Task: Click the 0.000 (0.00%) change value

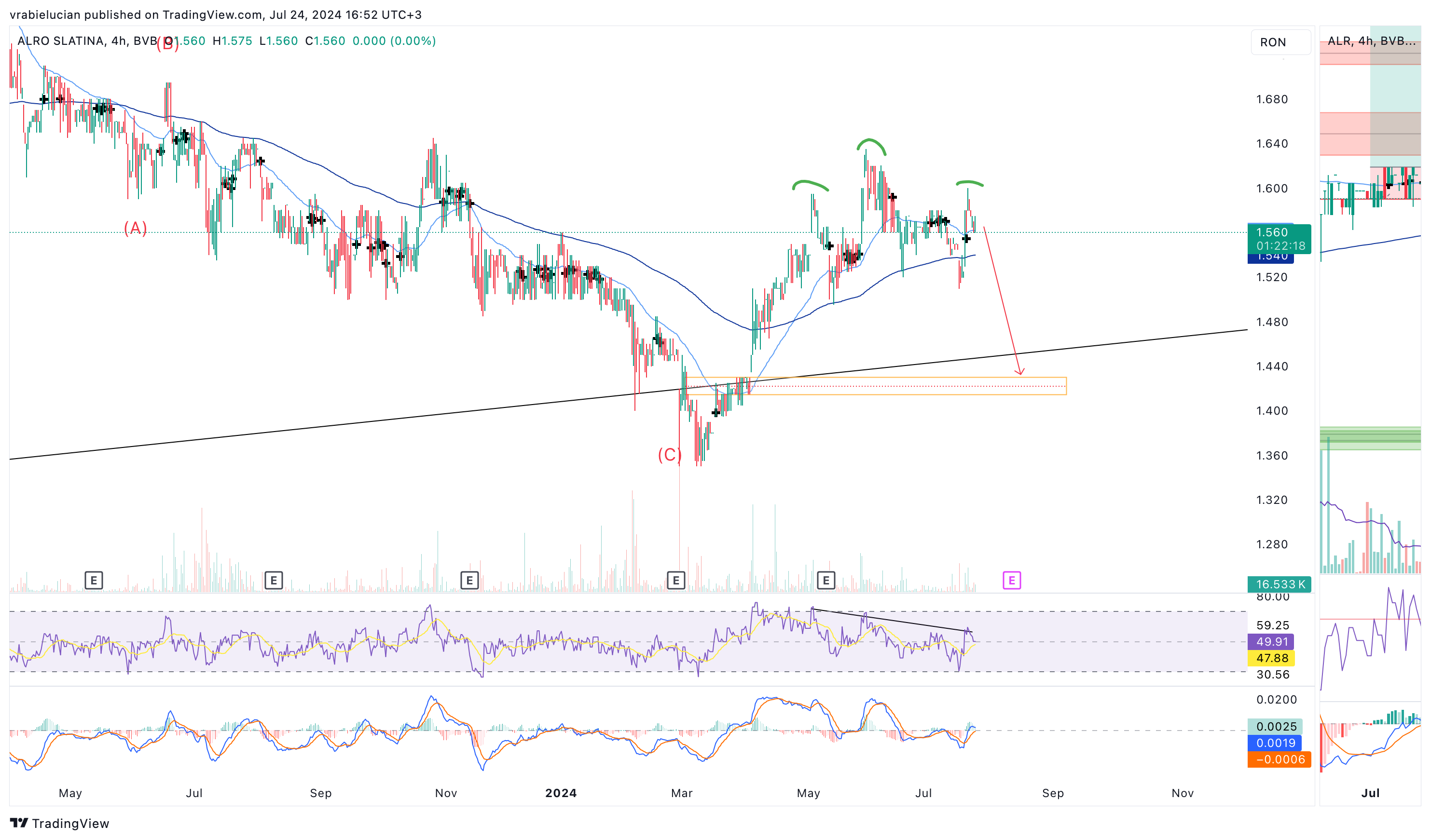Action: click(x=394, y=41)
